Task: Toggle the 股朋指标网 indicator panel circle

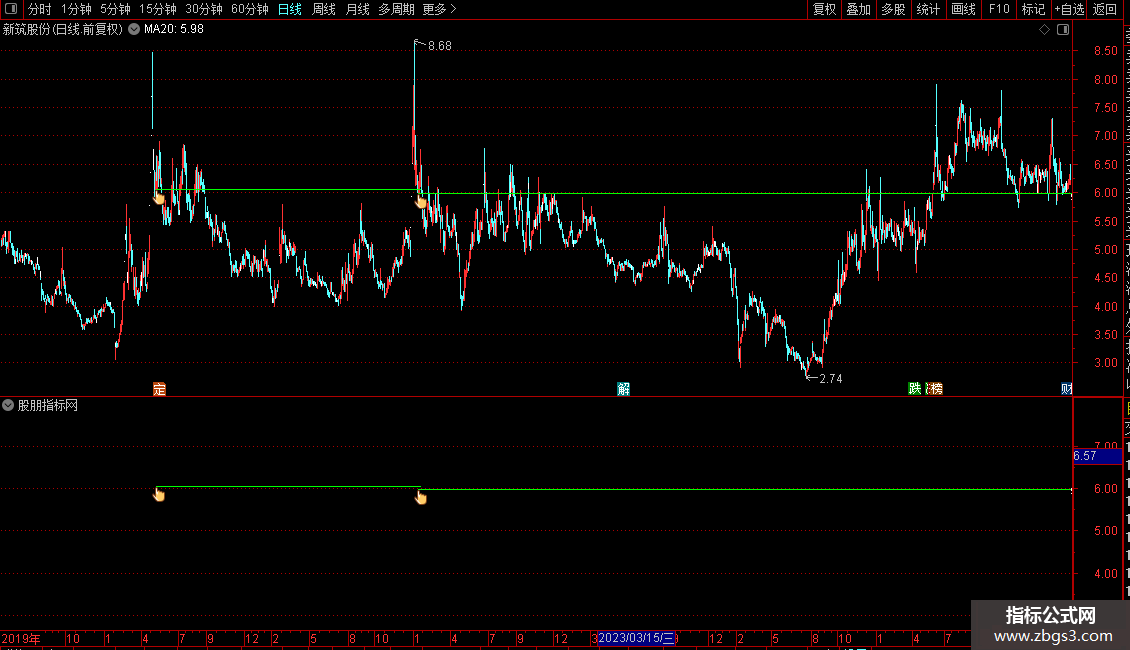Action: coord(8,406)
